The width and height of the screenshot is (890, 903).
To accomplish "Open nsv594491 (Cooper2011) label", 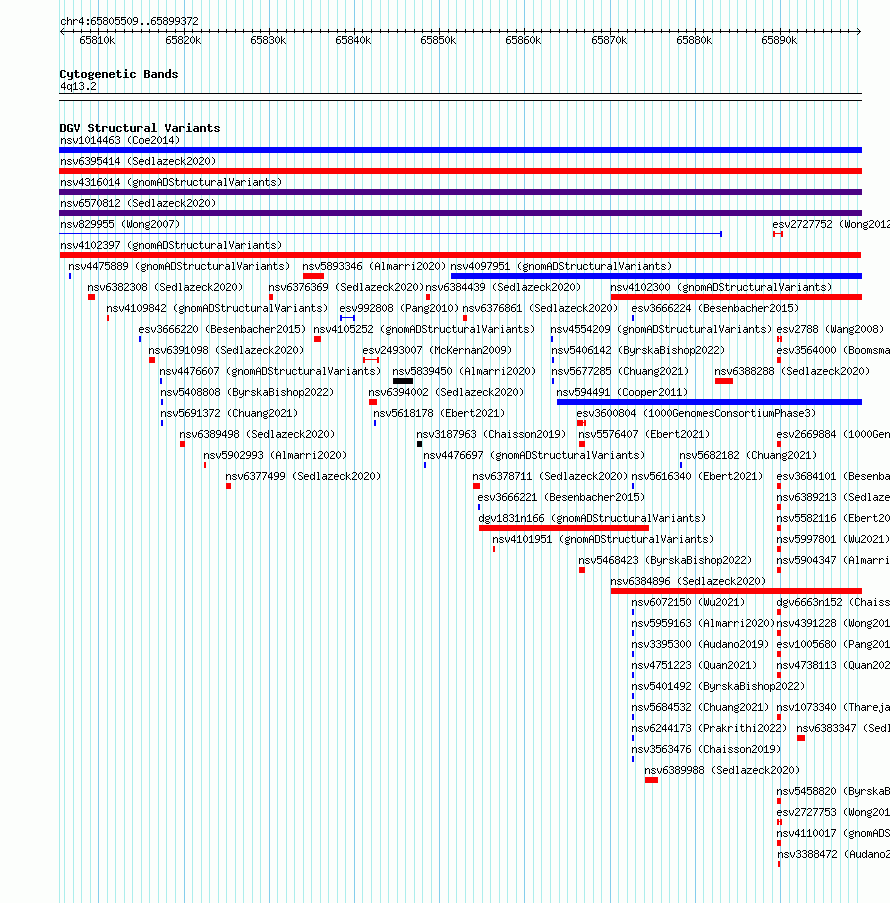I will point(622,393).
